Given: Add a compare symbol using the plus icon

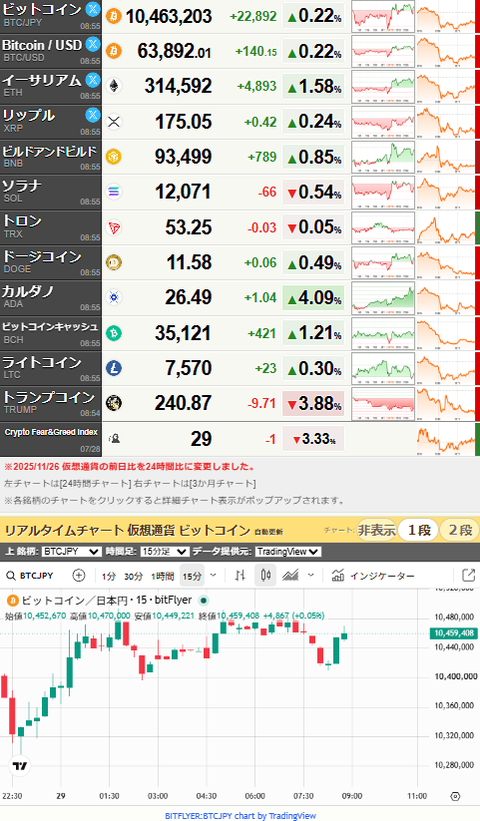Looking at the screenshot, I should click(x=79, y=575).
